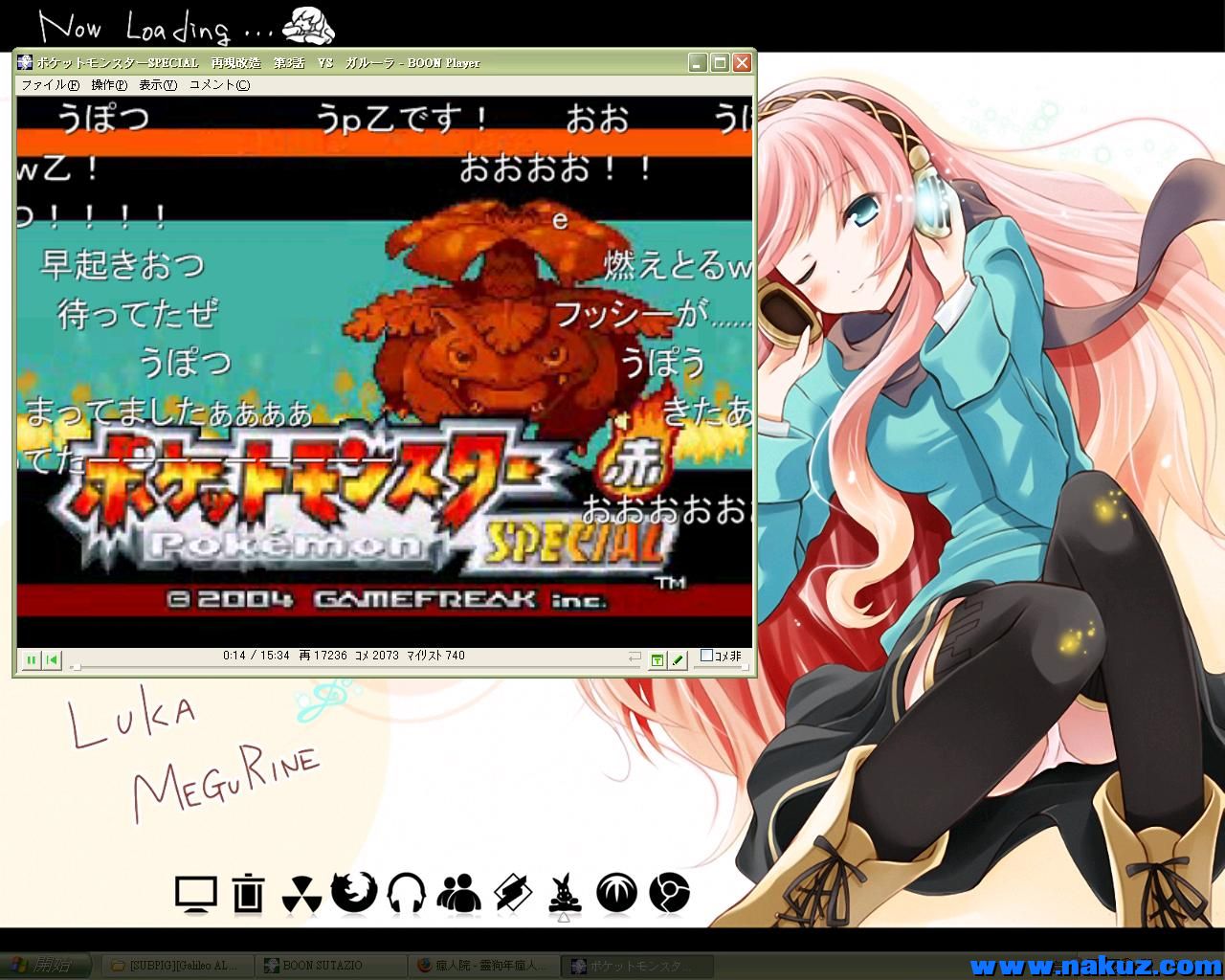The height and width of the screenshot is (980, 1225).
Task: Switch to [SUBPIG][Galileo taskbar folder window
Action: [x=178, y=966]
